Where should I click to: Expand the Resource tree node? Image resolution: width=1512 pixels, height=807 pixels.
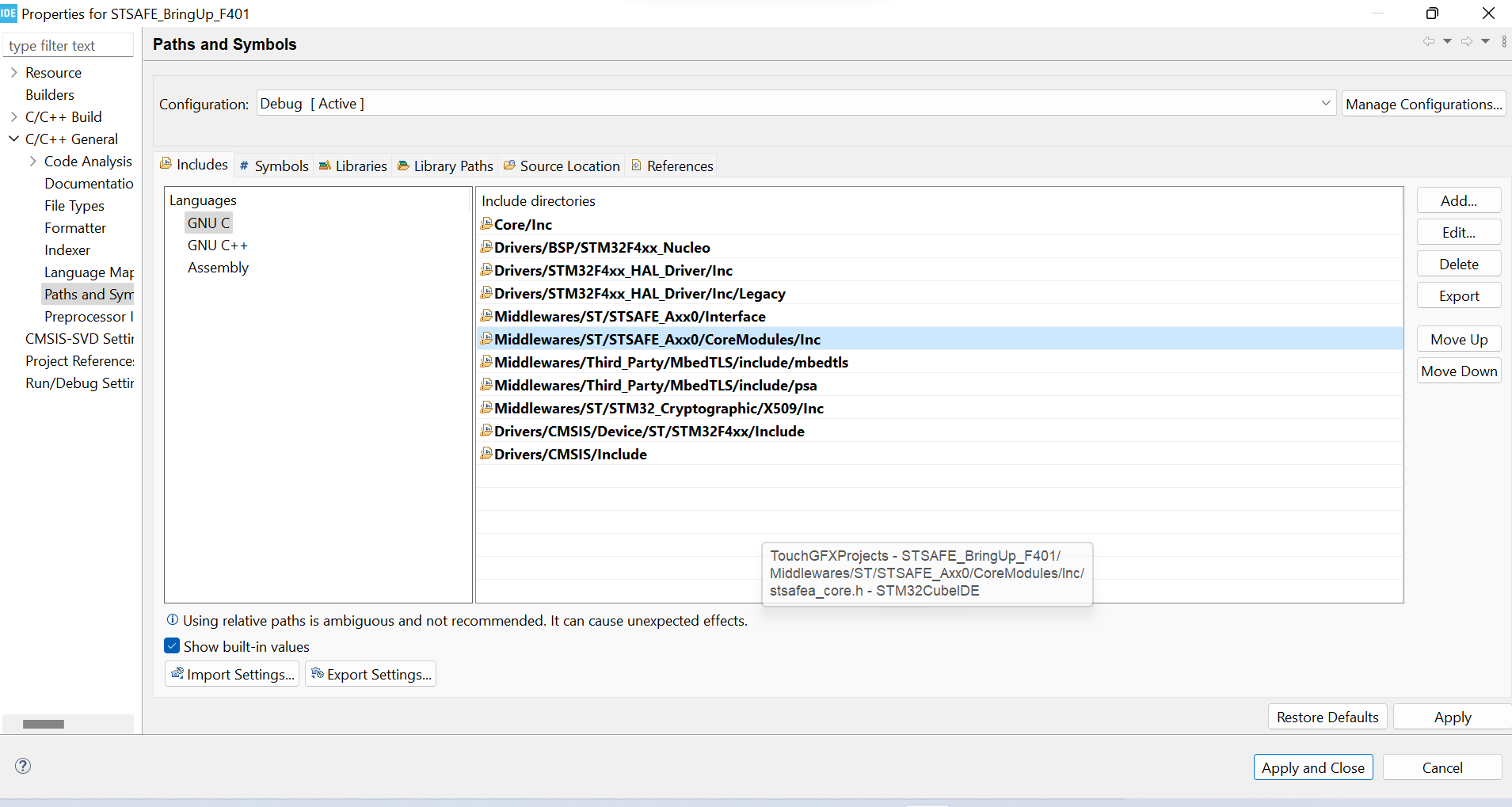13,72
